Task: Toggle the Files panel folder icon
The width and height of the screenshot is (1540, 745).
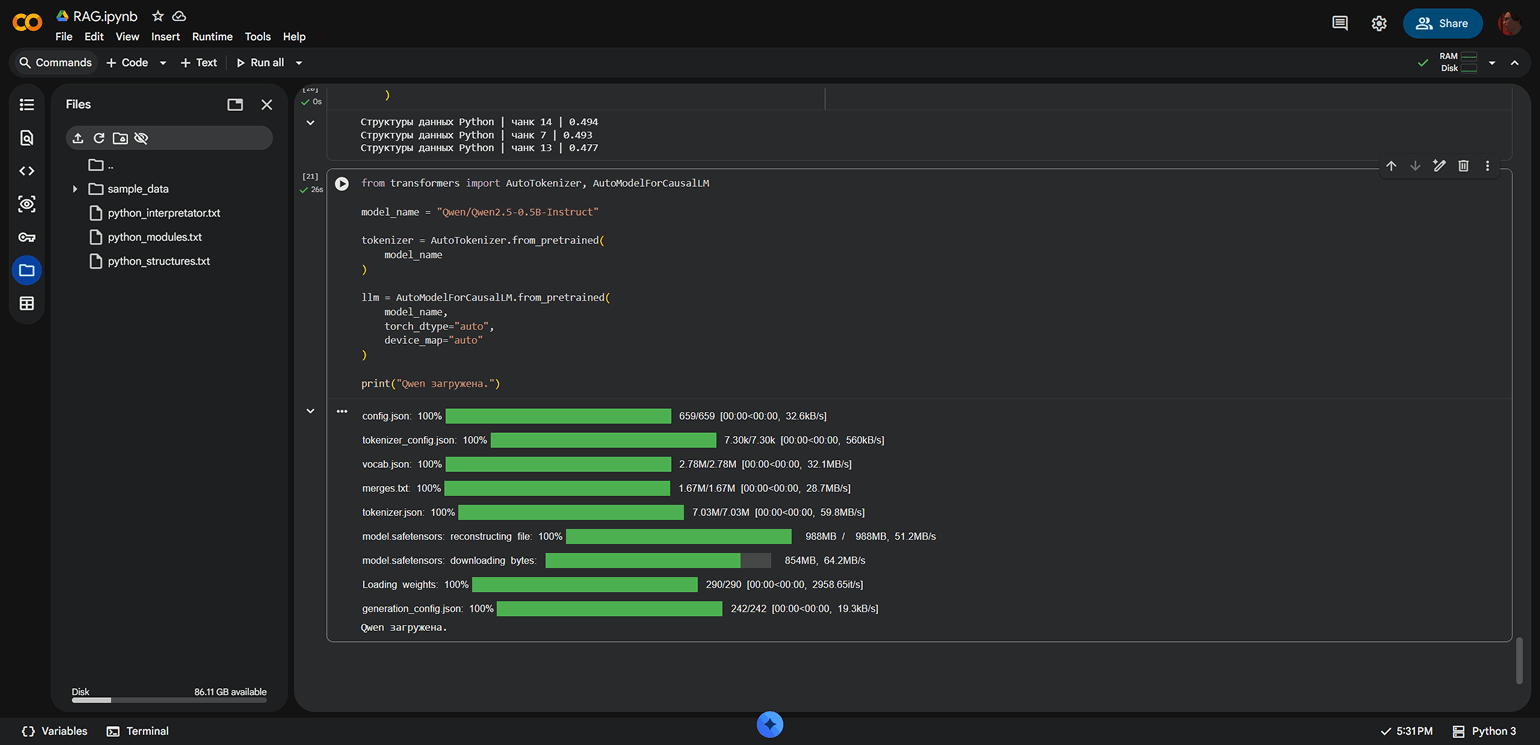Action: (x=27, y=270)
